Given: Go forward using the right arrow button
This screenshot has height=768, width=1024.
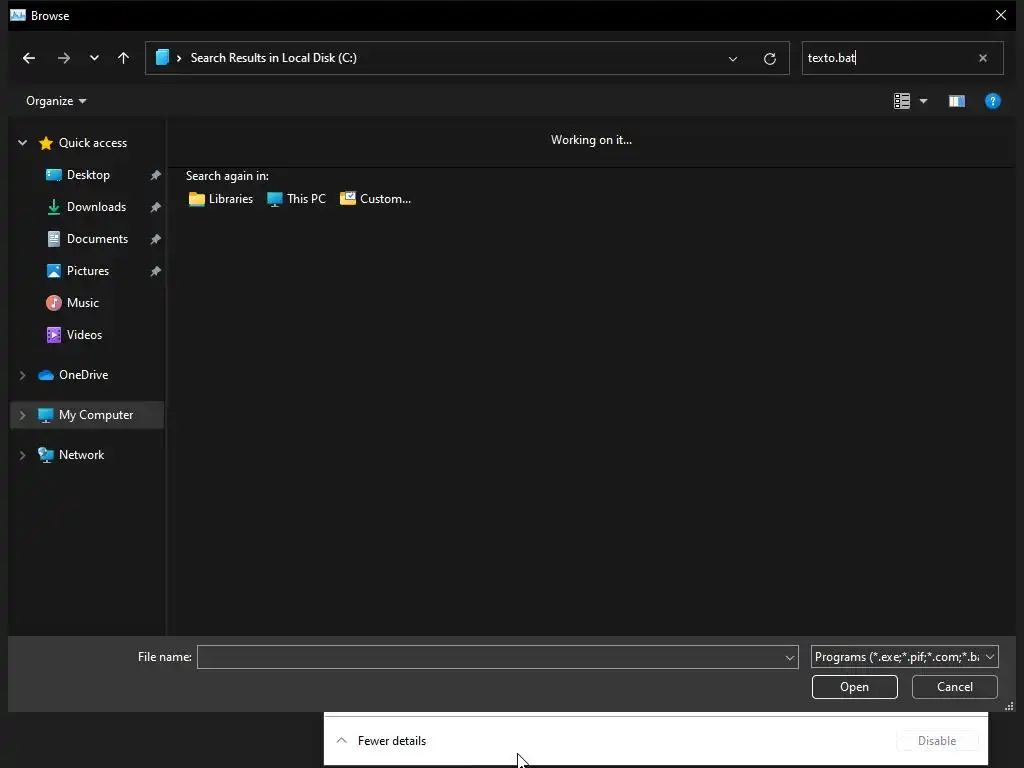Looking at the screenshot, I should pos(63,58).
